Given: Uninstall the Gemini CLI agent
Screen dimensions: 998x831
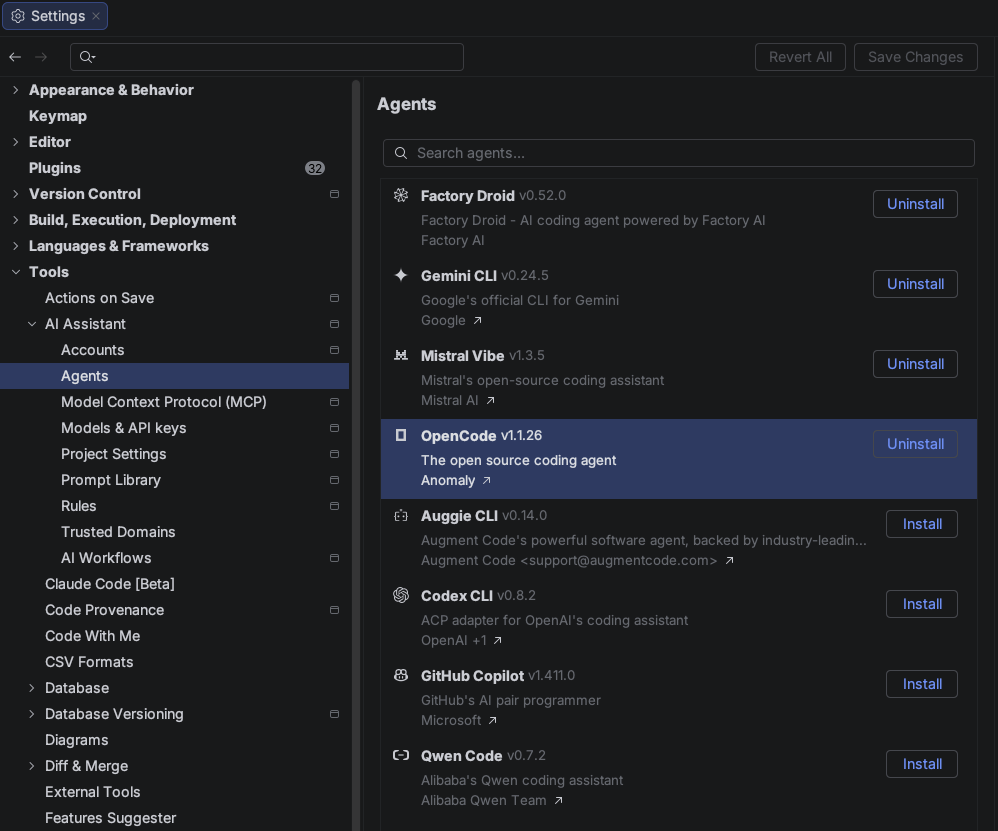Looking at the screenshot, I should click(915, 284).
